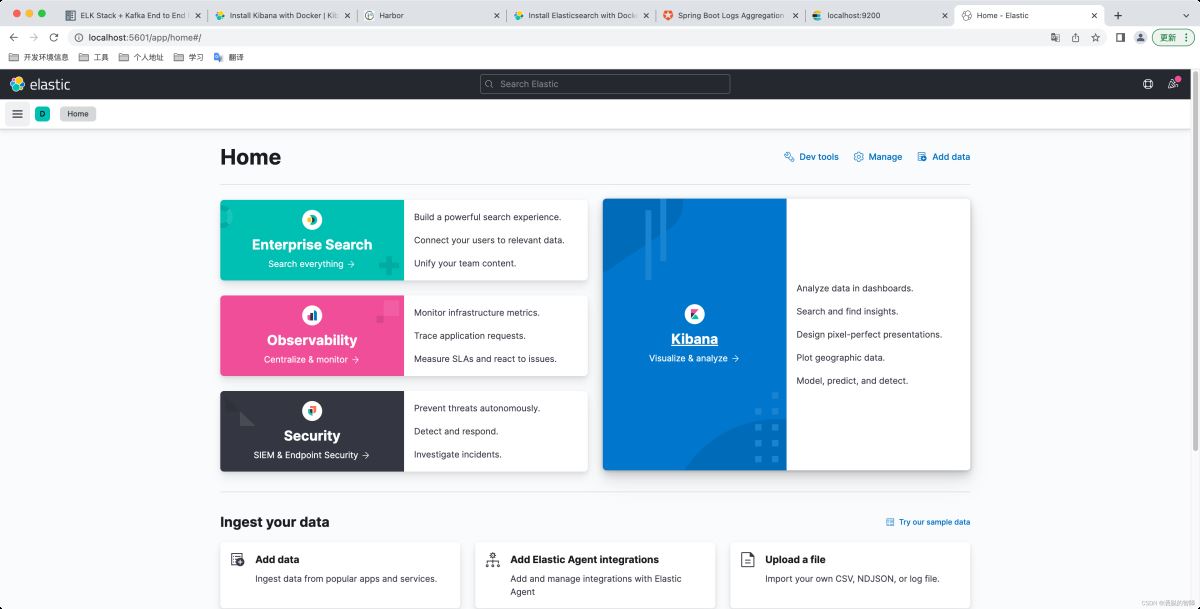Toggle the browser side panel icon
Viewport: 1200px width, 609px height.
click(x=1120, y=37)
